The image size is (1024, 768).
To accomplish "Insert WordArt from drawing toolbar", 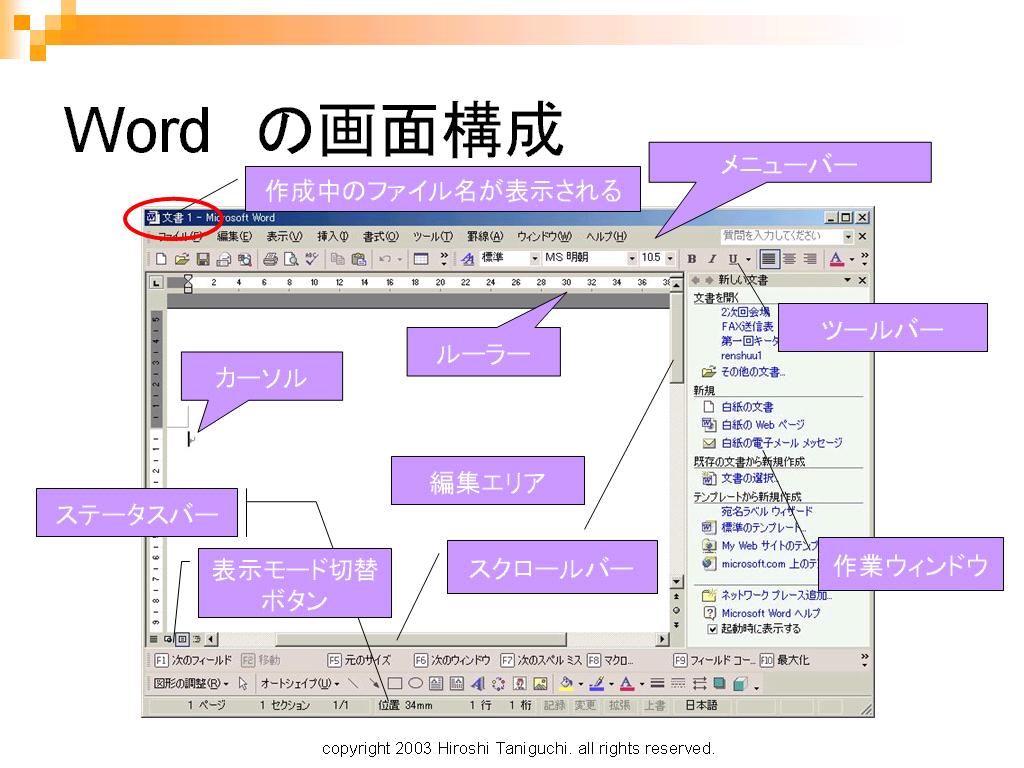I will [x=478, y=683].
